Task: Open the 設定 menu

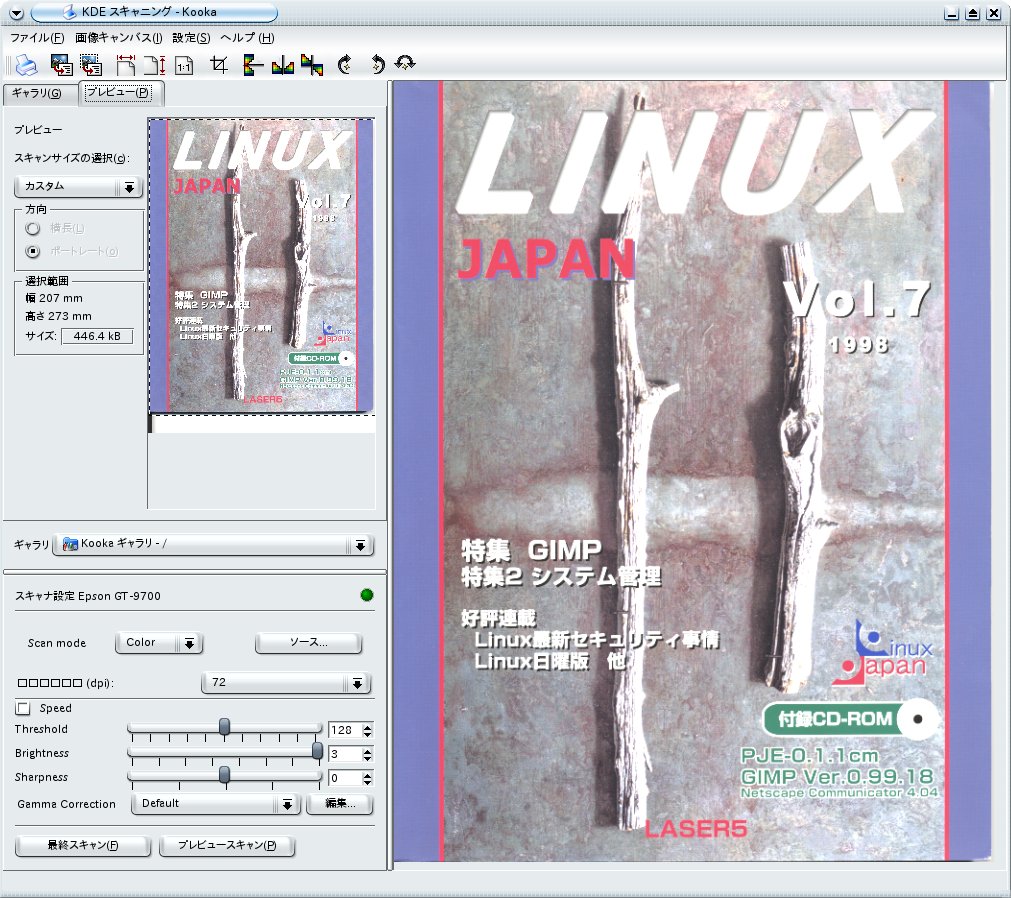Action: point(191,38)
